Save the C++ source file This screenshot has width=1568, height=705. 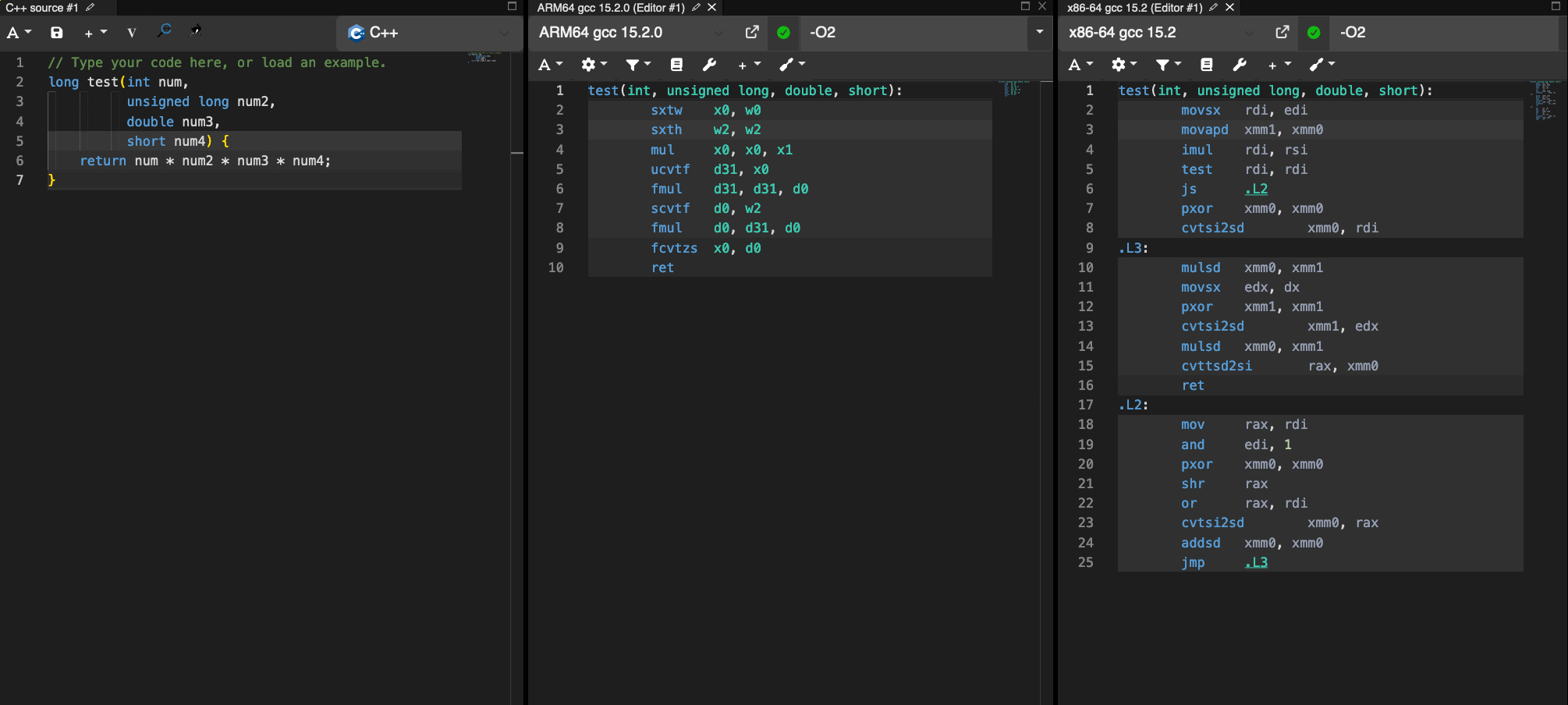click(x=57, y=33)
